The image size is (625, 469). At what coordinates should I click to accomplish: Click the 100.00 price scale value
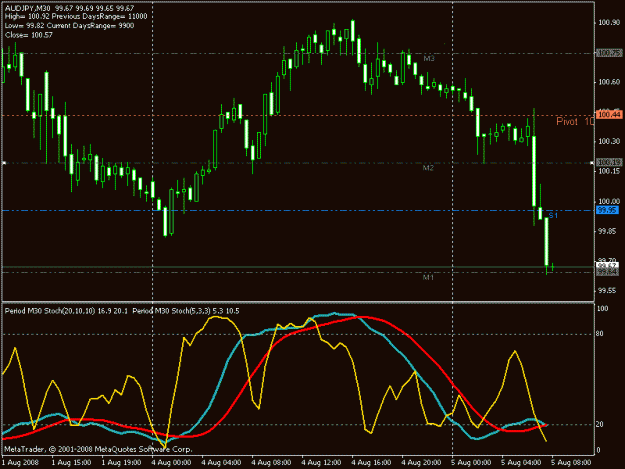(609, 201)
